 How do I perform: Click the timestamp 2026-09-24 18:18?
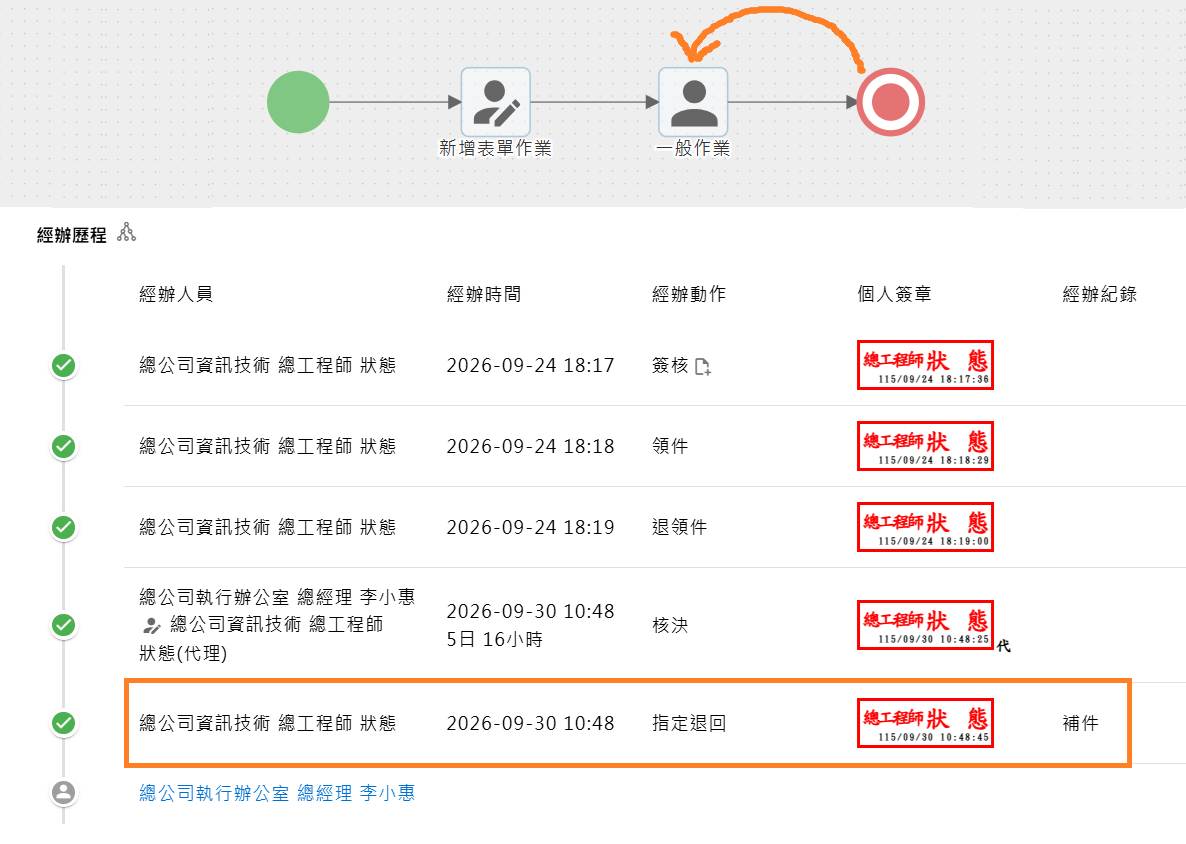[x=530, y=446]
